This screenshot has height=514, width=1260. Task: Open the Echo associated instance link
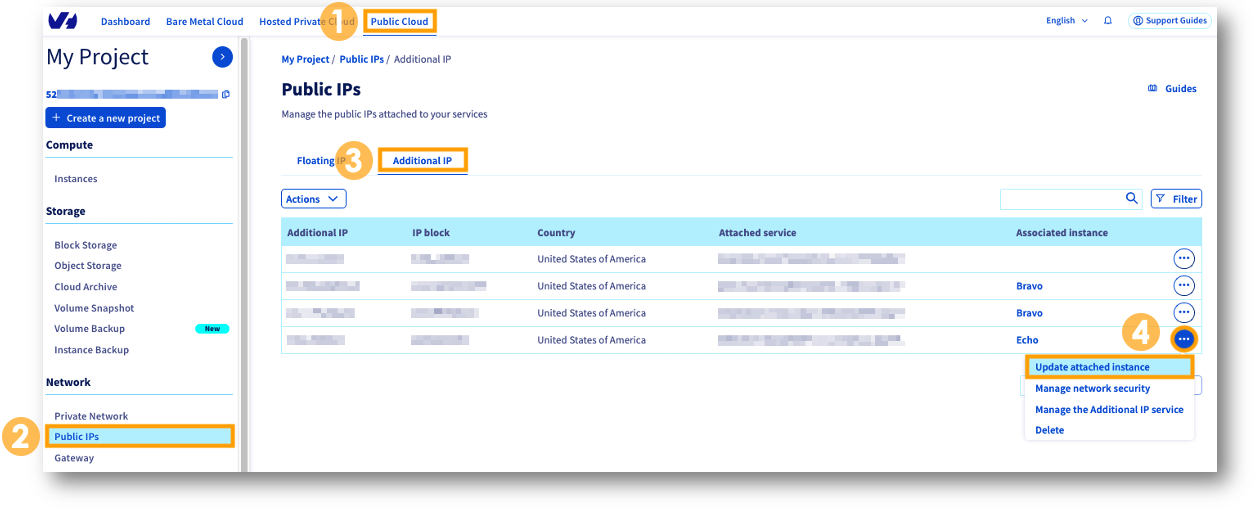(x=1027, y=340)
